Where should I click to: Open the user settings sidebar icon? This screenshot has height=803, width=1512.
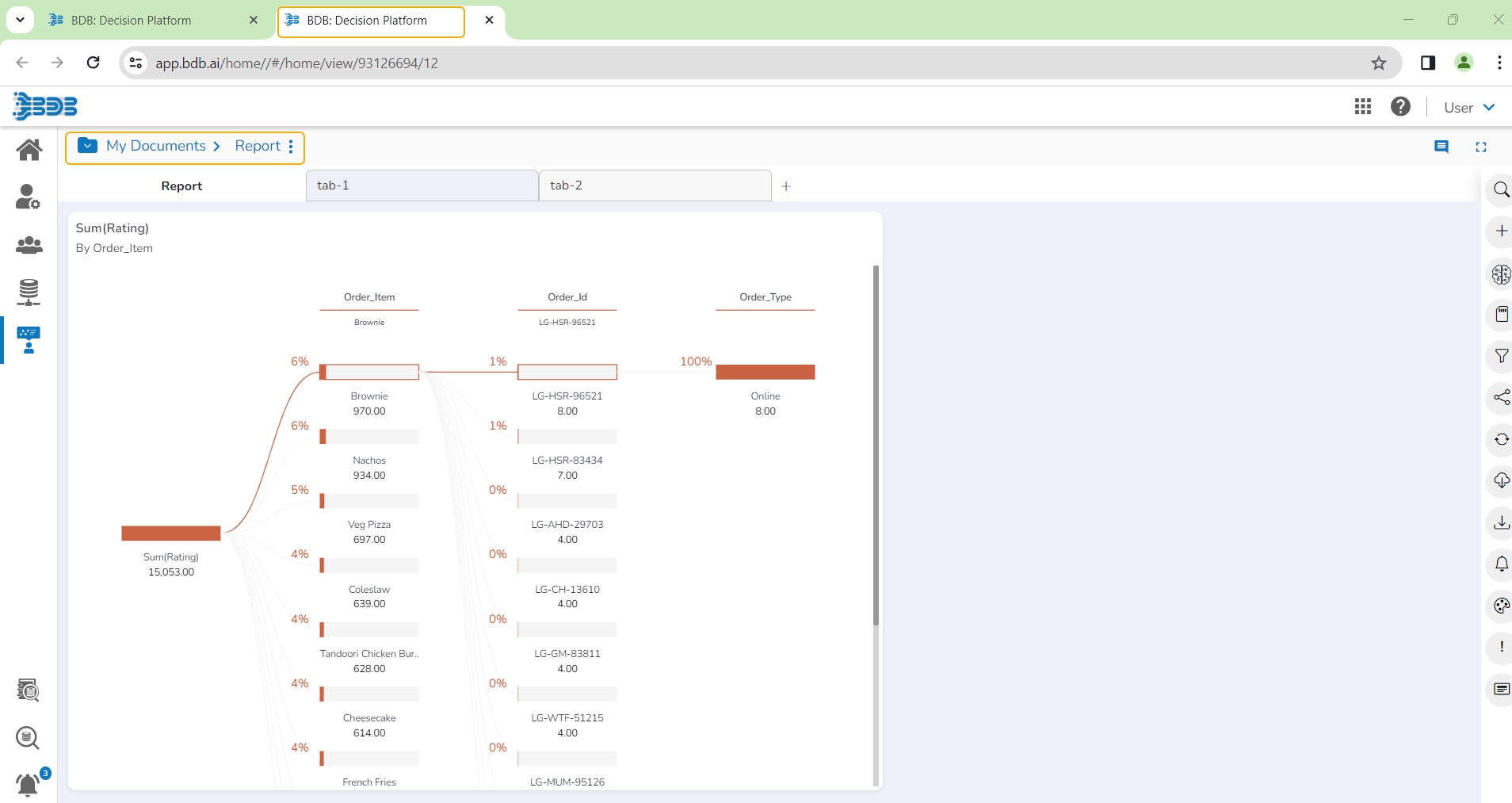click(28, 197)
